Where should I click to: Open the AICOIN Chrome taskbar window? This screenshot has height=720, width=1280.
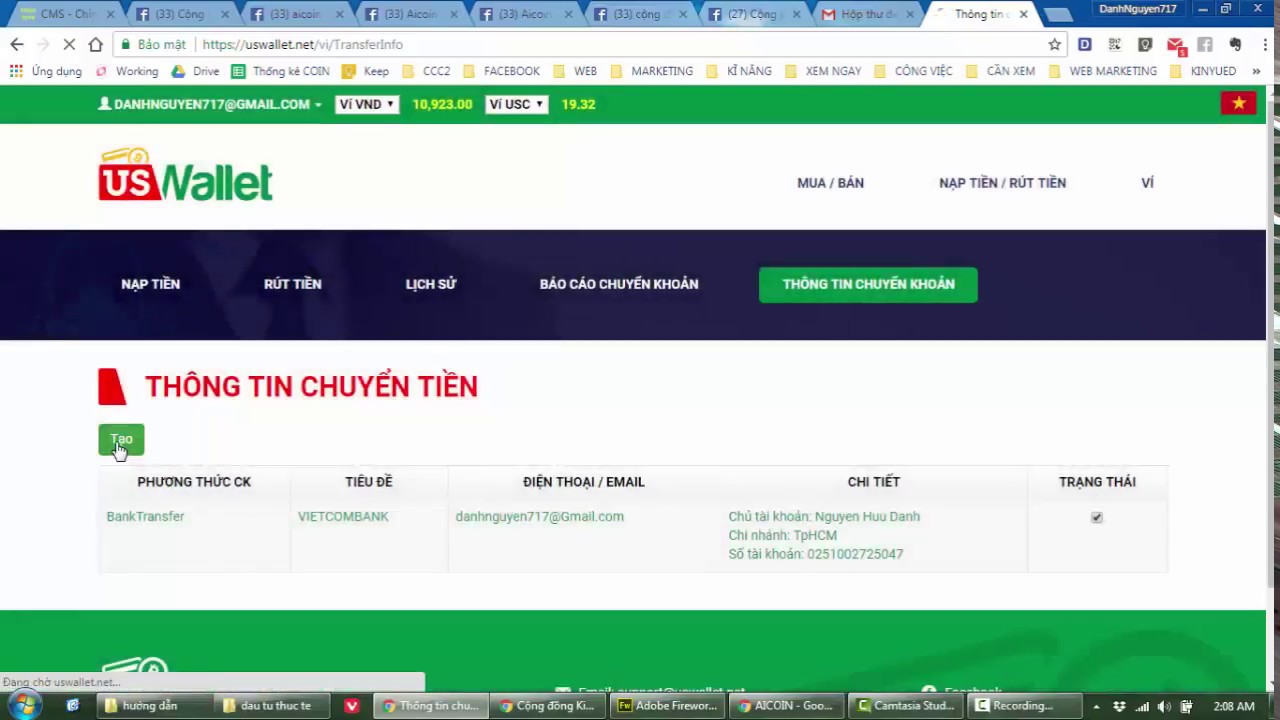[786, 706]
